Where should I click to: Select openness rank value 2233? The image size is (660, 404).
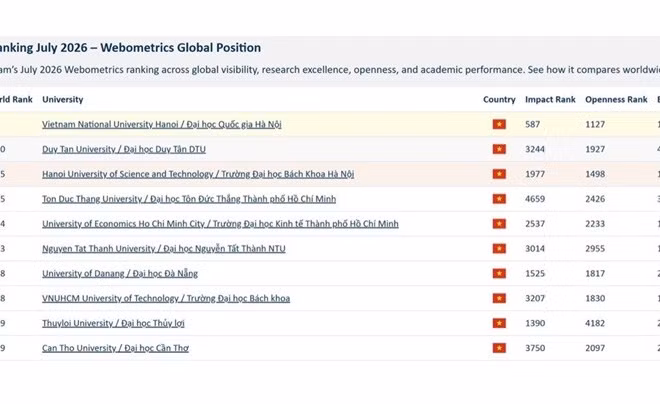pyautogui.click(x=595, y=223)
